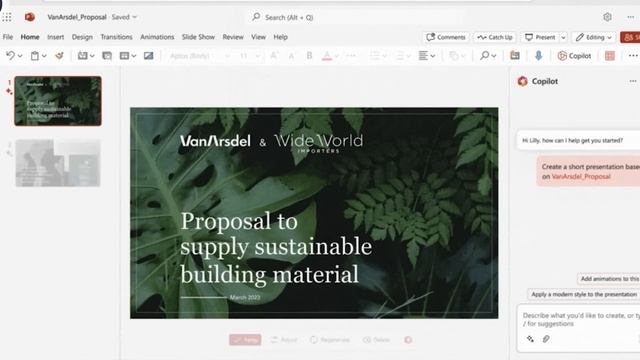Open the font name combo box
Screen dimensions: 640x360
pyautogui.click(x=200, y=56)
